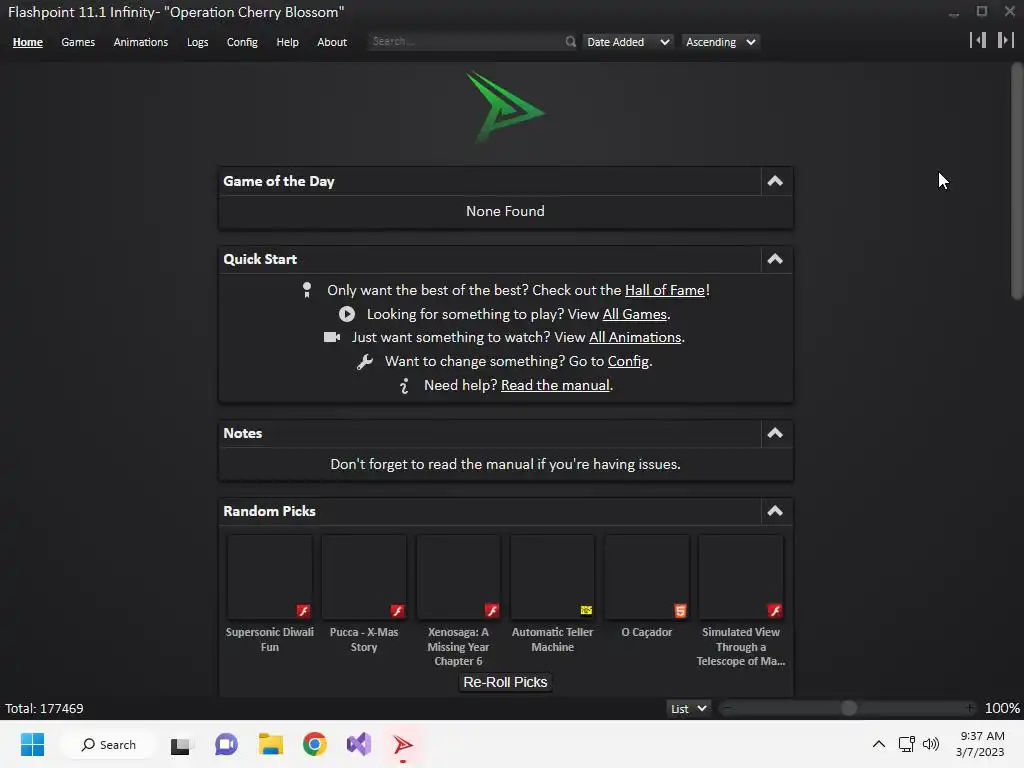Viewport: 1024px width, 768px height.
Task: Click into the Search input field
Action: (x=466, y=42)
